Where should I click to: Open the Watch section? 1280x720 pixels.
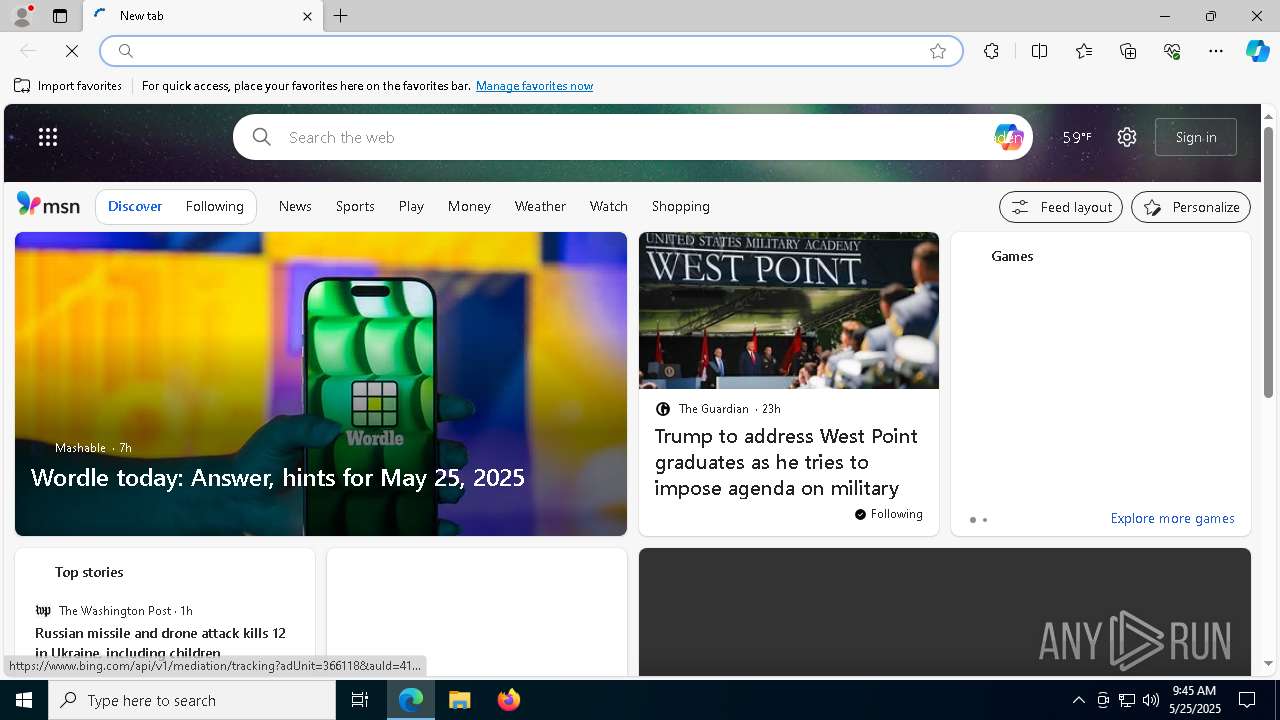click(x=609, y=206)
